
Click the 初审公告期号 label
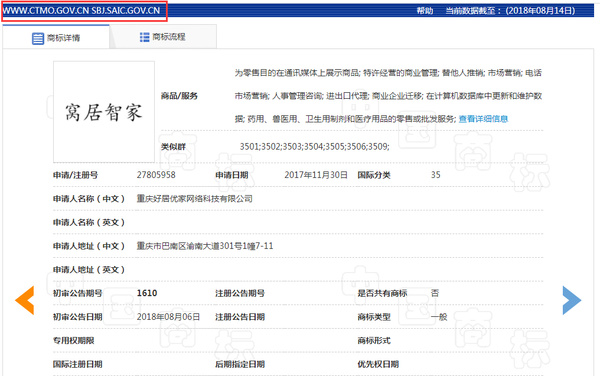point(77,293)
